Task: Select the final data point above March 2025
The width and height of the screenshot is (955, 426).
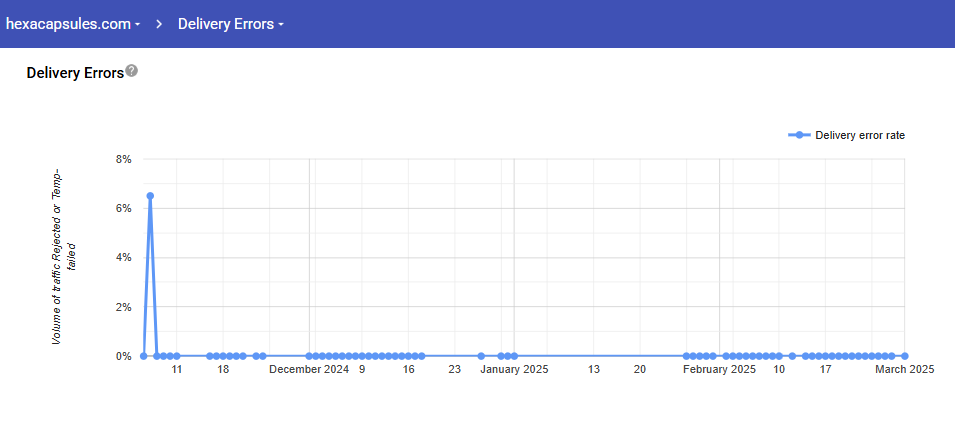Action: 904,356
